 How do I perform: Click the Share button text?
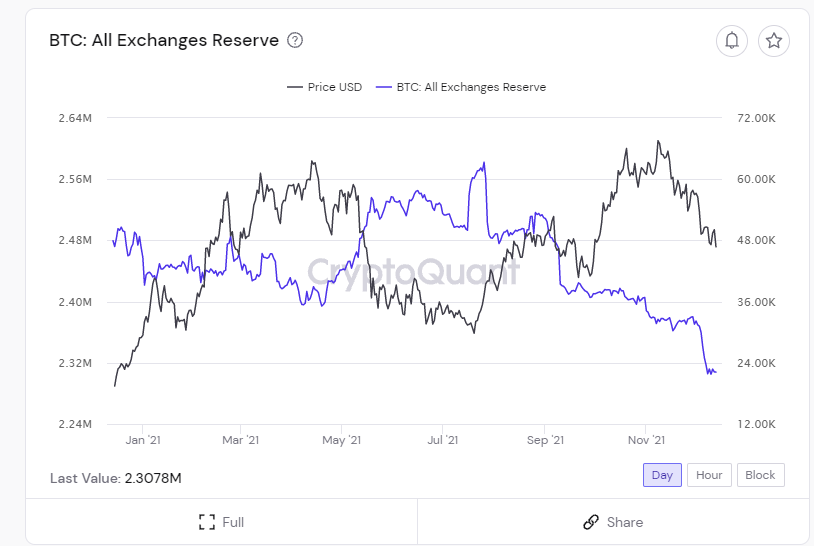[625, 522]
